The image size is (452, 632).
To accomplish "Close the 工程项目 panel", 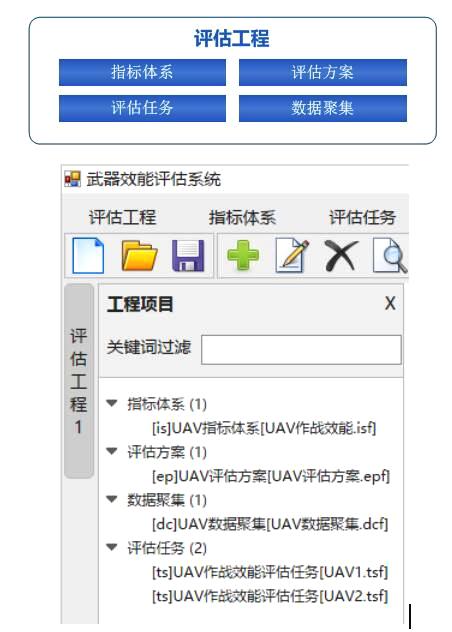I will point(390,304).
